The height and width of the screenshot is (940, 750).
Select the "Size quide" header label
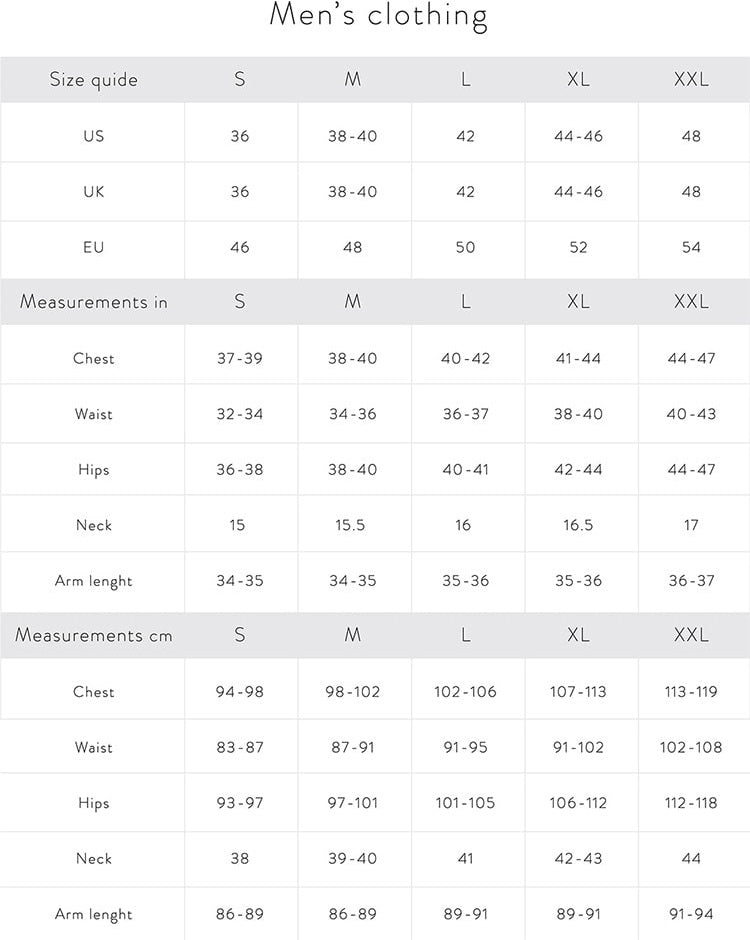tap(94, 80)
